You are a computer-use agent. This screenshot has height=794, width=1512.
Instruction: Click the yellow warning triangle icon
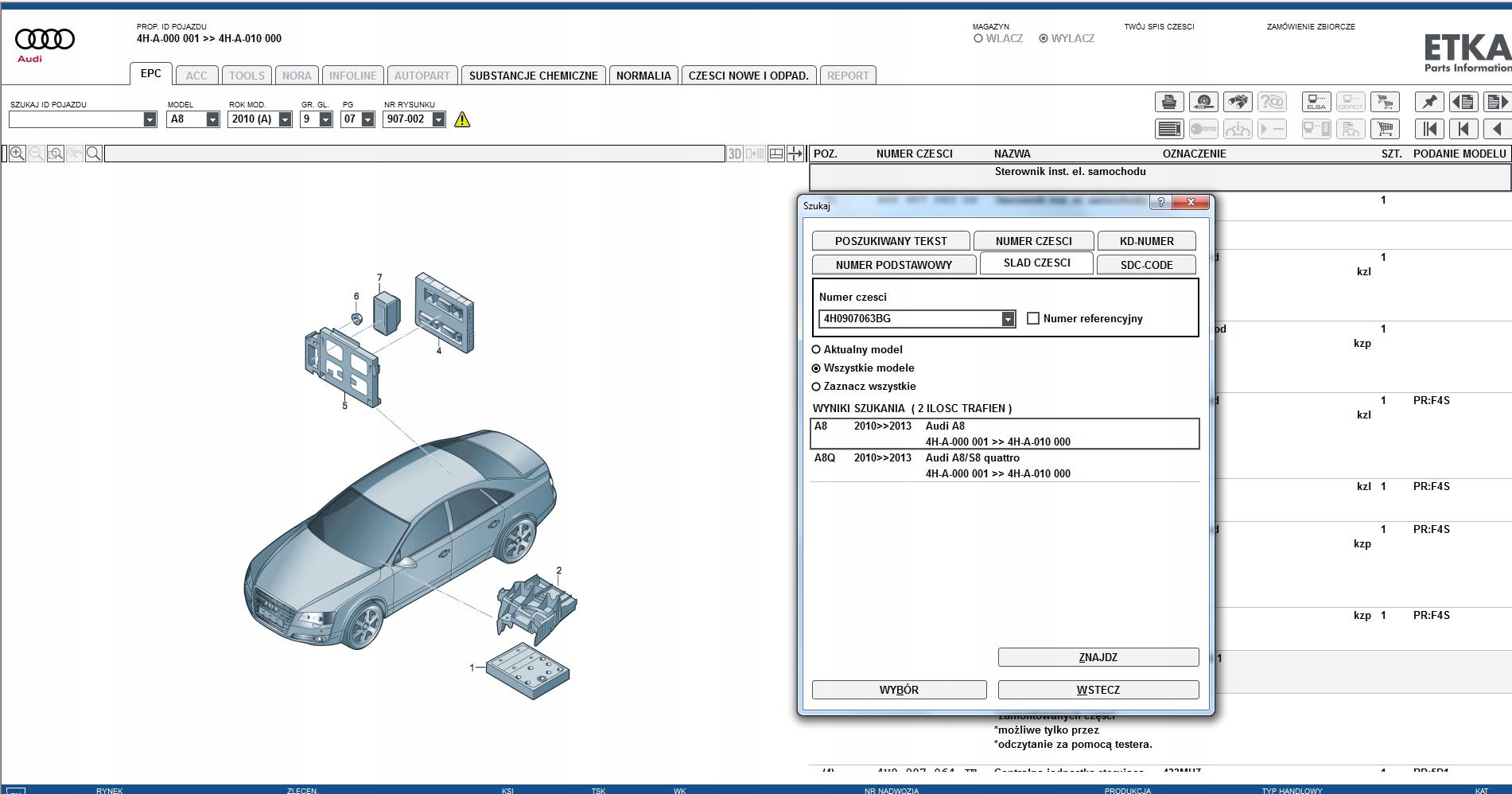(x=462, y=119)
